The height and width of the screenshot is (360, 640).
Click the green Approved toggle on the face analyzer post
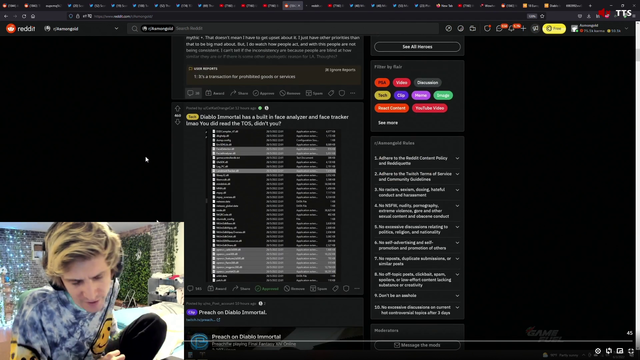tap(267, 289)
